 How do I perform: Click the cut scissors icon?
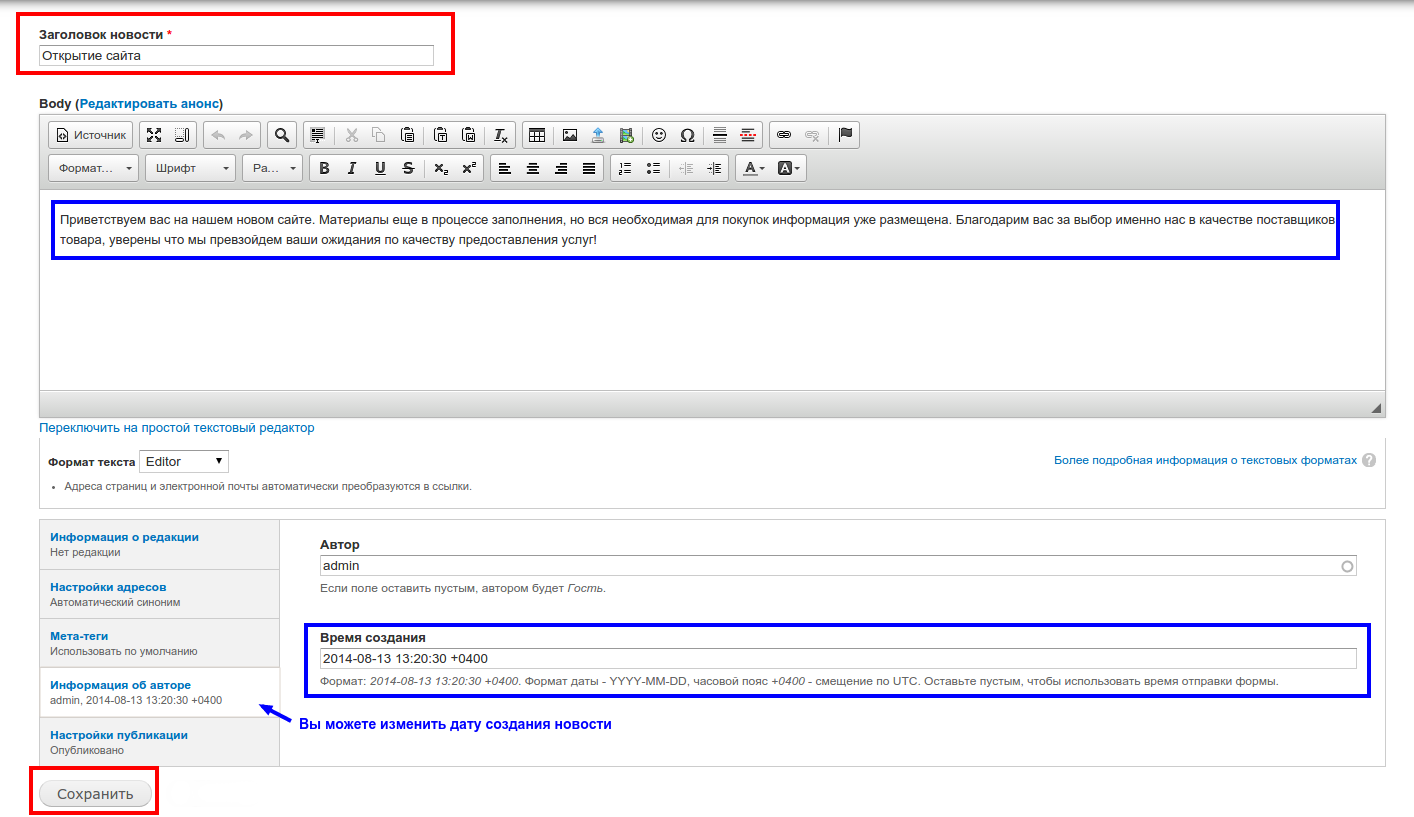click(351, 135)
